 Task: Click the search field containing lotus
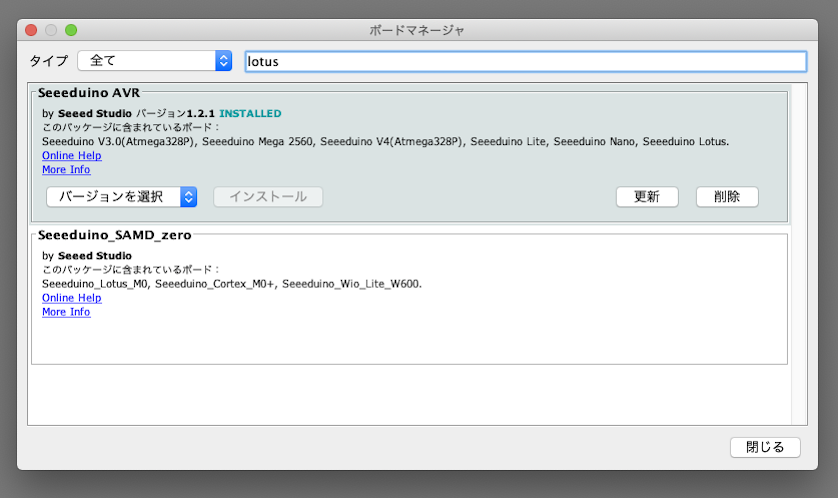[x=525, y=61]
